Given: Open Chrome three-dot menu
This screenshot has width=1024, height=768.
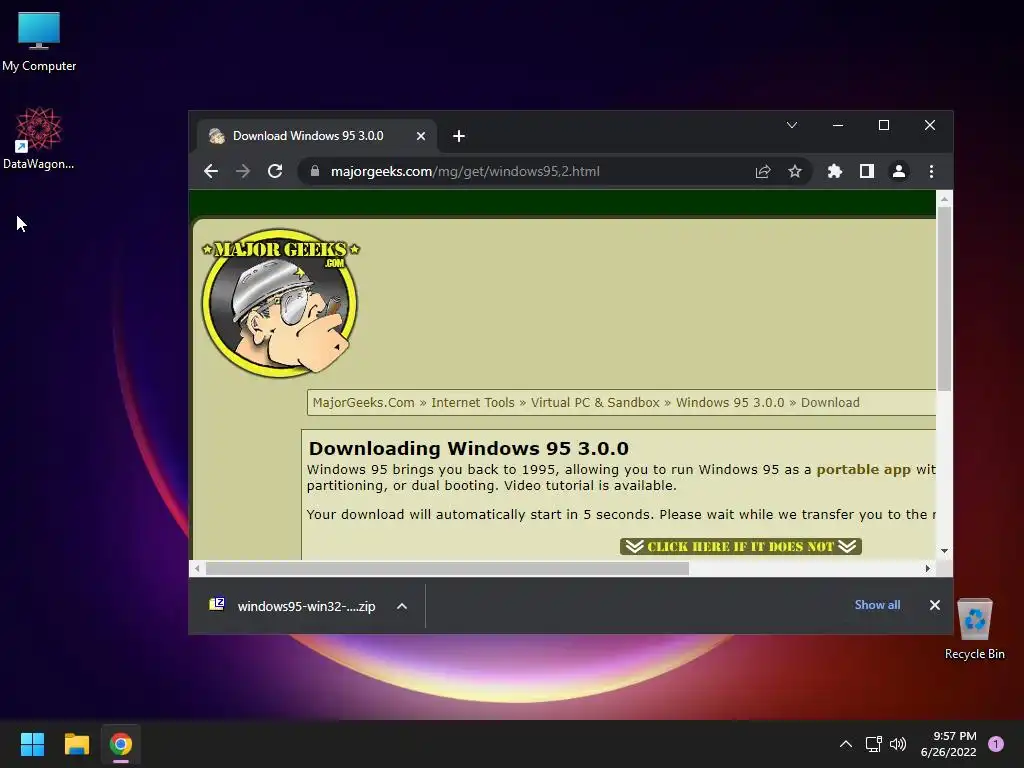Looking at the screenshot, I should 931,171.
